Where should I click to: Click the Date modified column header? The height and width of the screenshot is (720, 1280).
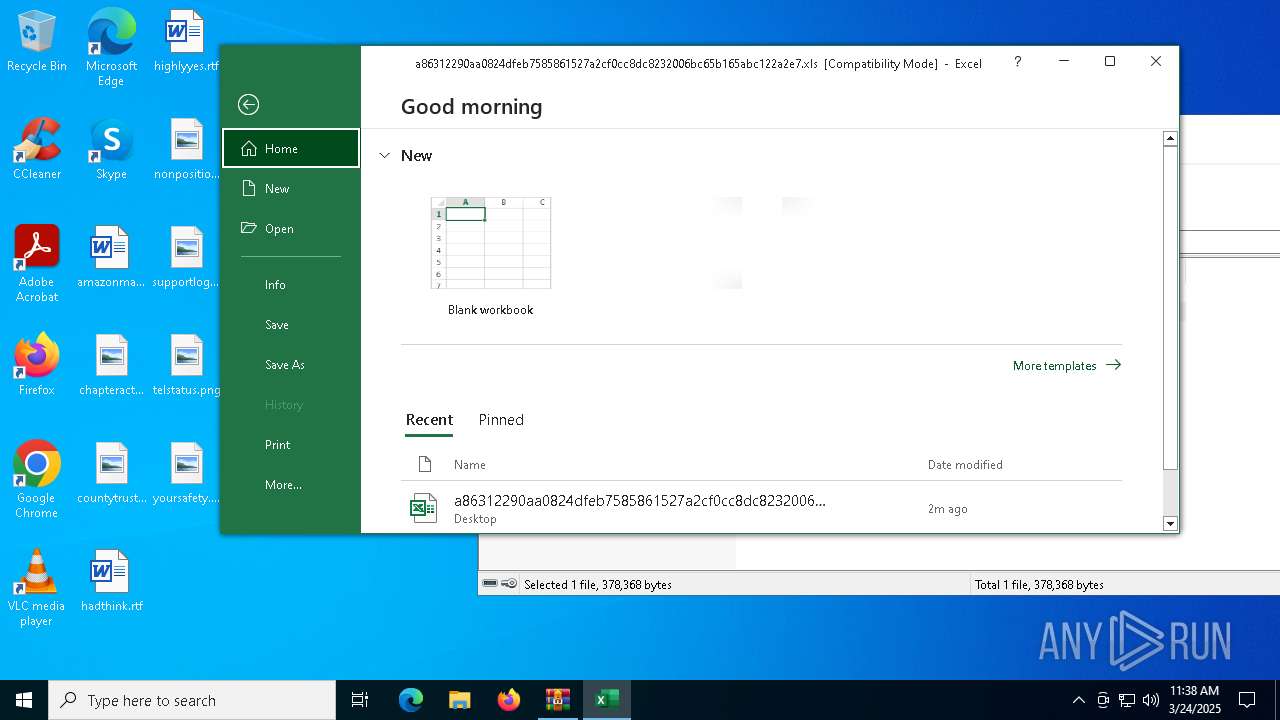pyautogui.click(x=965, y=465)
